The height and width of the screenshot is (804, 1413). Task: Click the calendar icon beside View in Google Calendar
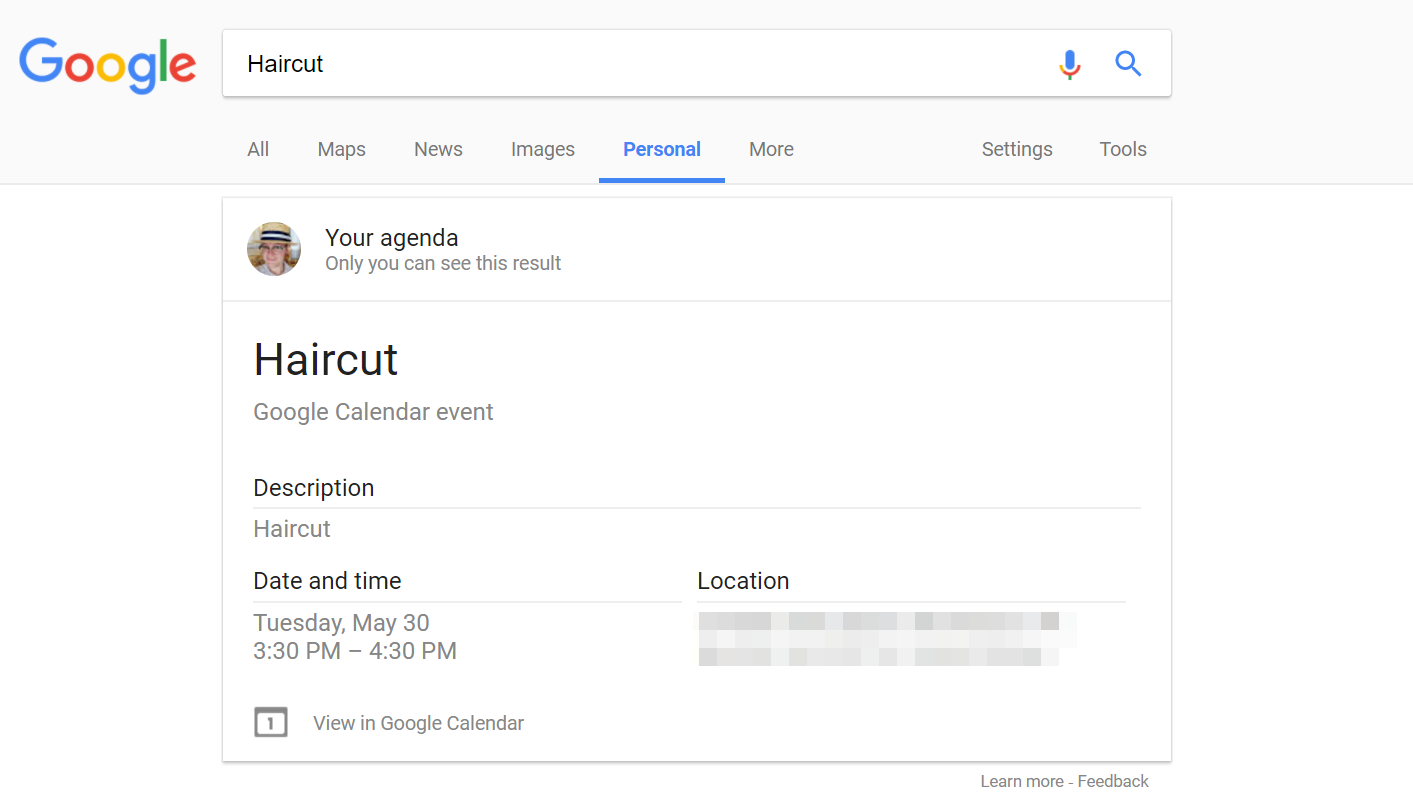[x=271, y=722]
